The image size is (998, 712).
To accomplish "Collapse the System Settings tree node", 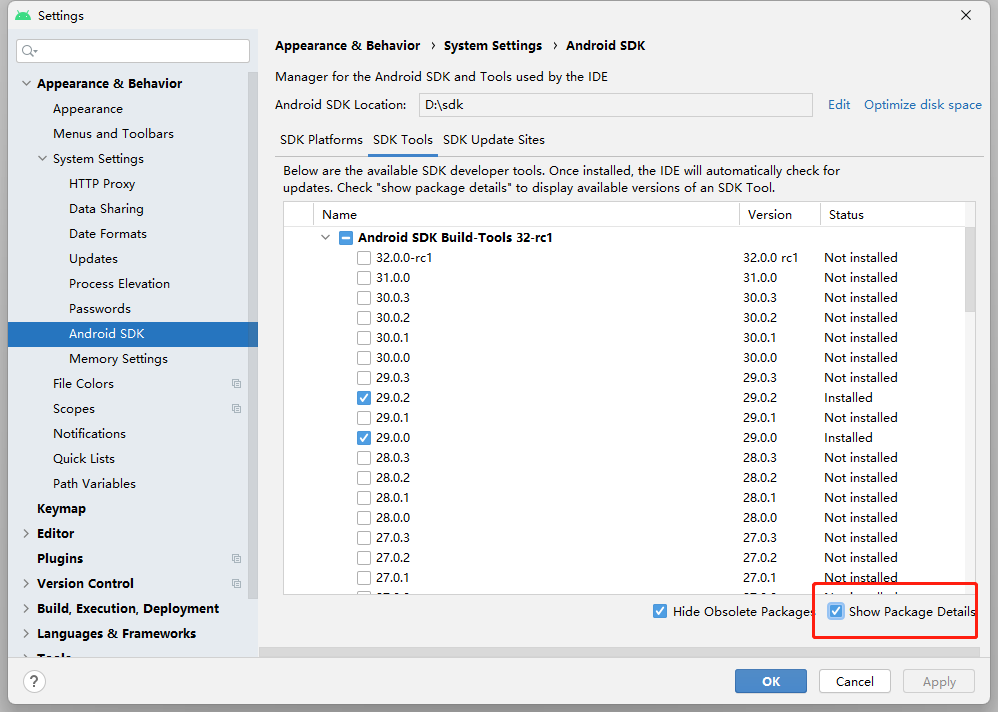I will 43,158.
